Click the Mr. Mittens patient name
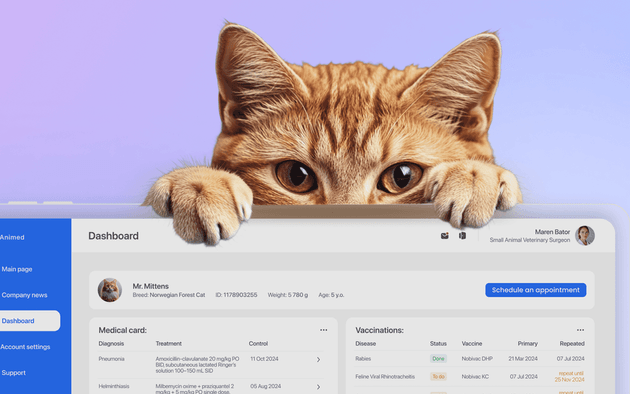This screenshot has height=394, width=630. point(150,286)
